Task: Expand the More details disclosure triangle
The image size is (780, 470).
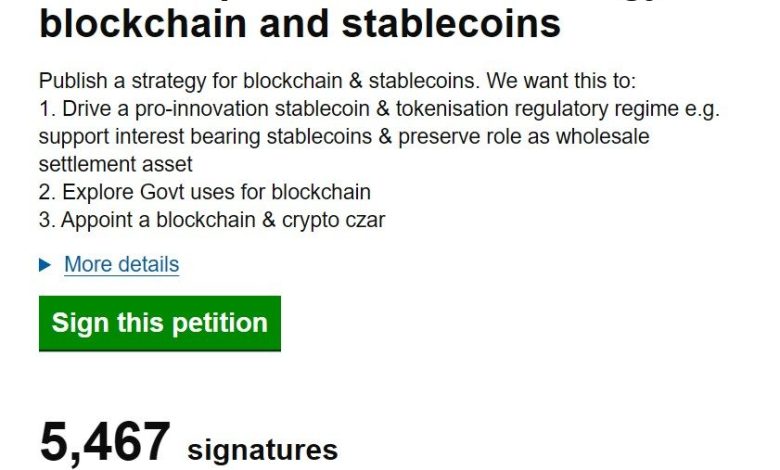Action: tap(45, 265)
